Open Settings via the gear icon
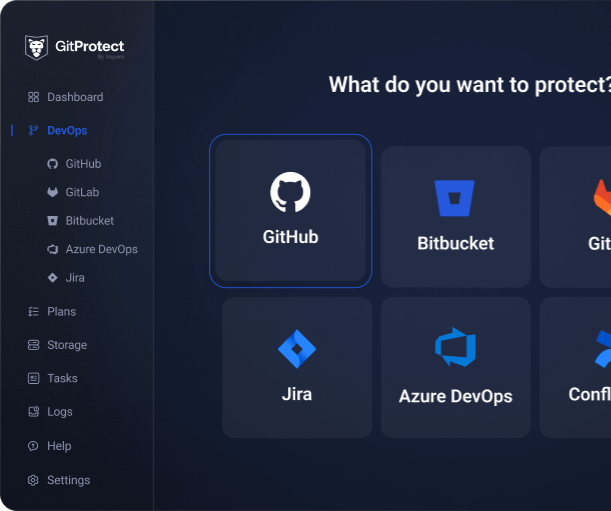 pos(33,480)
